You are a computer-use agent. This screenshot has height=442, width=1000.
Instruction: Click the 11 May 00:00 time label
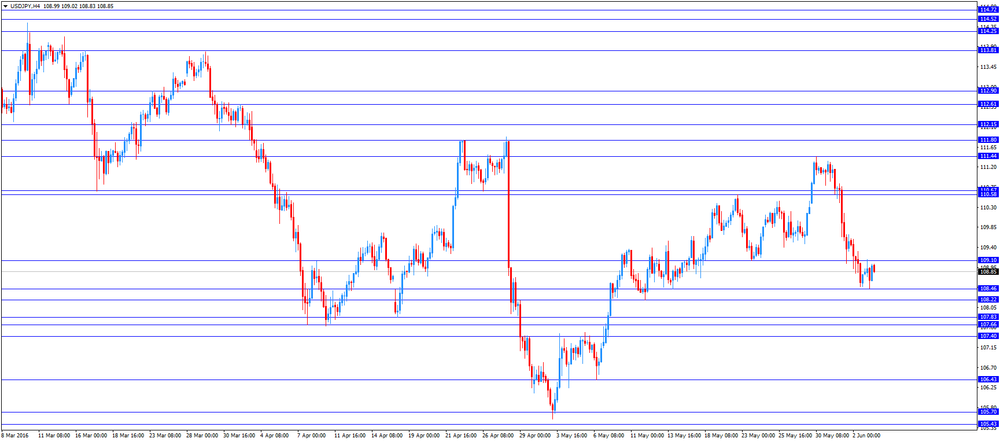point(647,436)
